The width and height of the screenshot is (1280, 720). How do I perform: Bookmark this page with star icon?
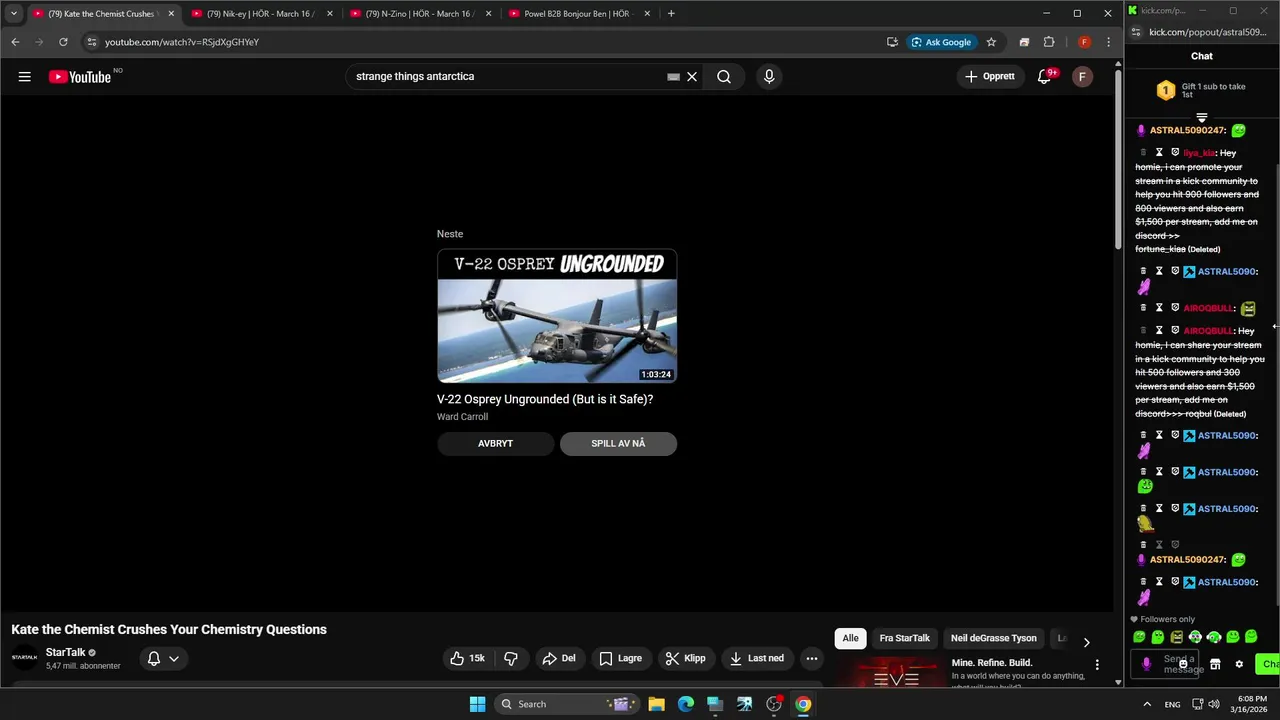[991, 42]
